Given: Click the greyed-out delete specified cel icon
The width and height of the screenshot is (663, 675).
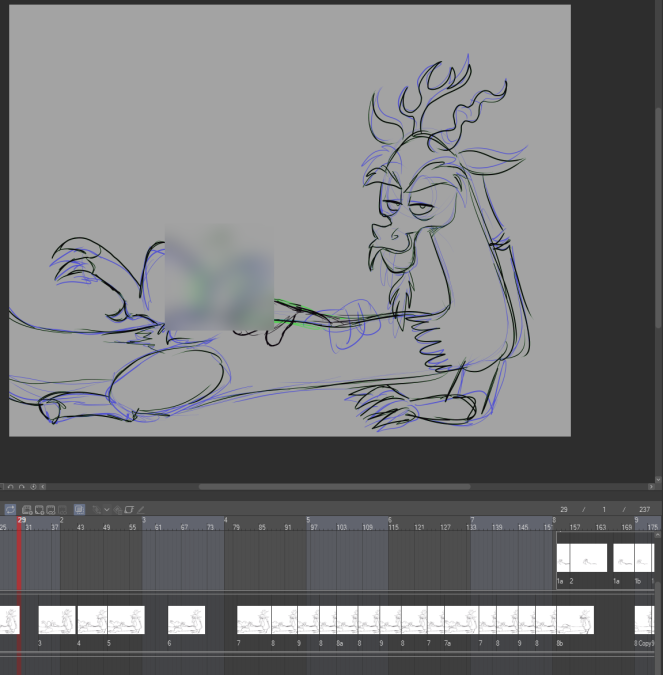Looking at the screenshot, I should (x=62, y=510).
